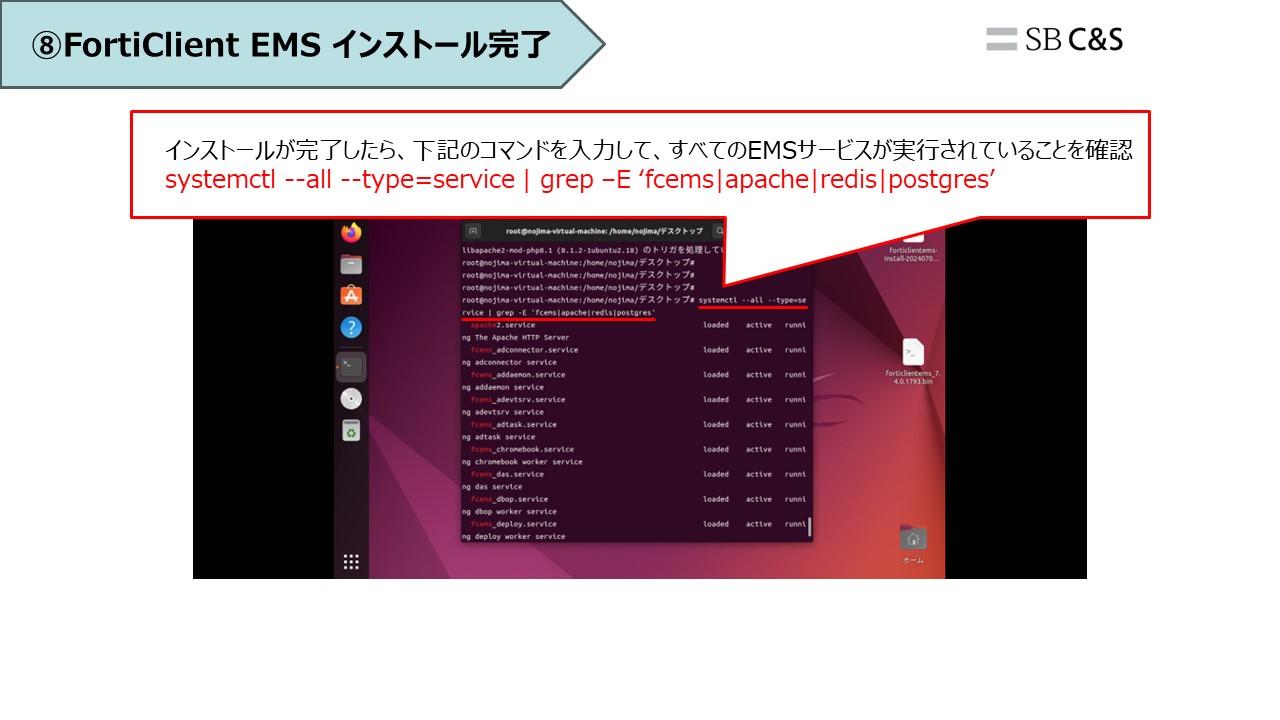Click the red systemctl command in callout
Screen dimensions: 1280x720
coord(579,181)
